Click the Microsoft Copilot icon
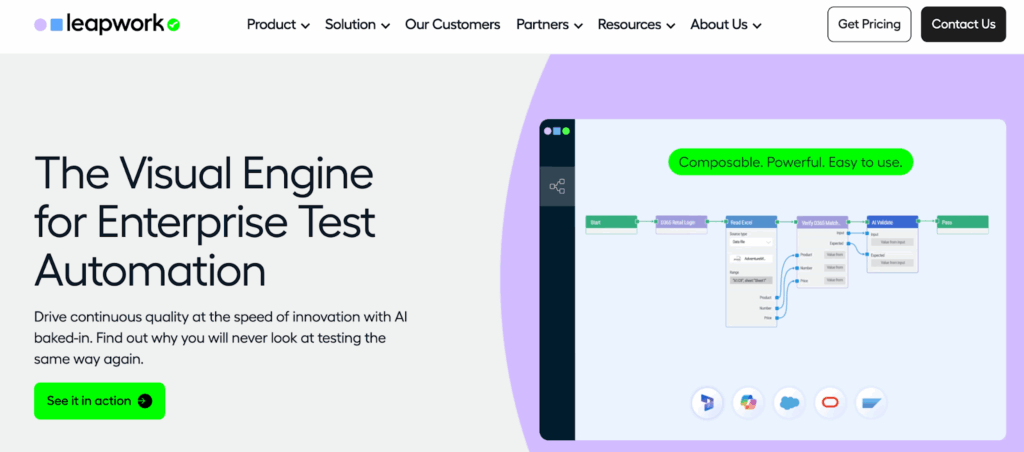Screen dimensions: 1024x452 click(748, 402)
